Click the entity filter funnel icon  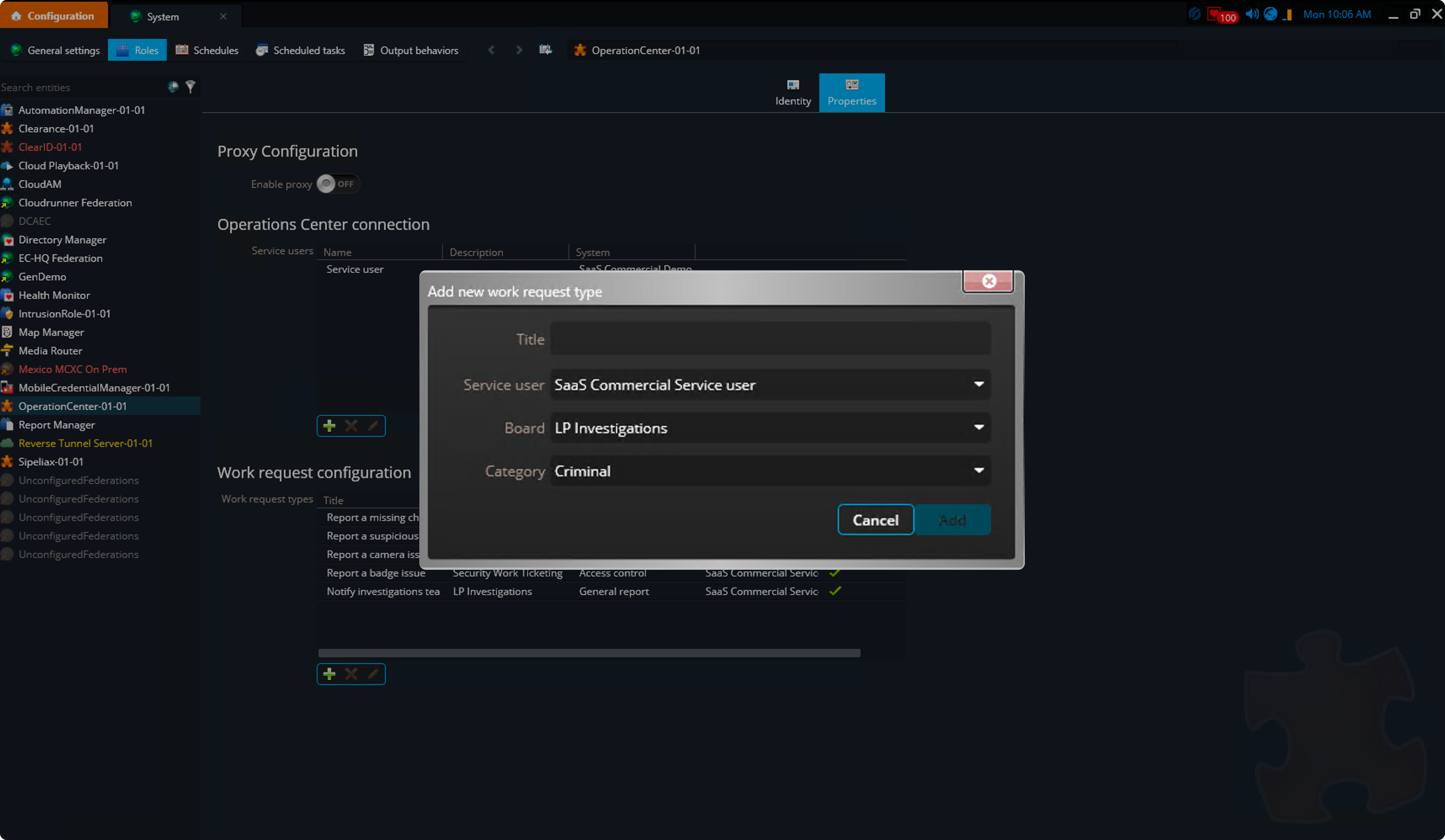tap(190, 87)
